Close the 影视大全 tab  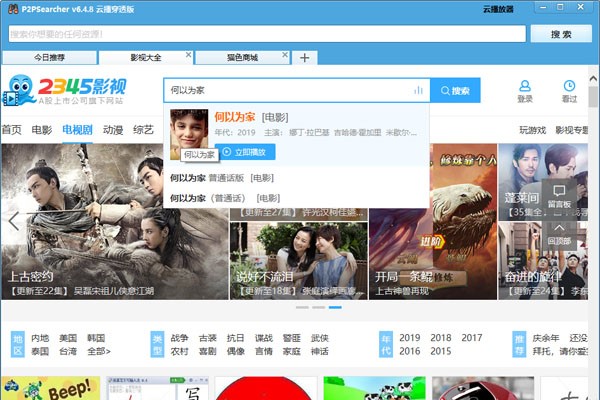click(x=188, y=55)
